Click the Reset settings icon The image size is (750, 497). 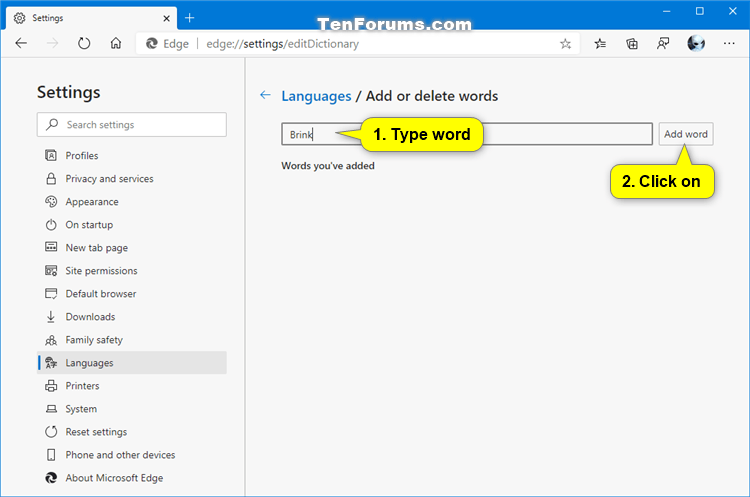[51, 431]
